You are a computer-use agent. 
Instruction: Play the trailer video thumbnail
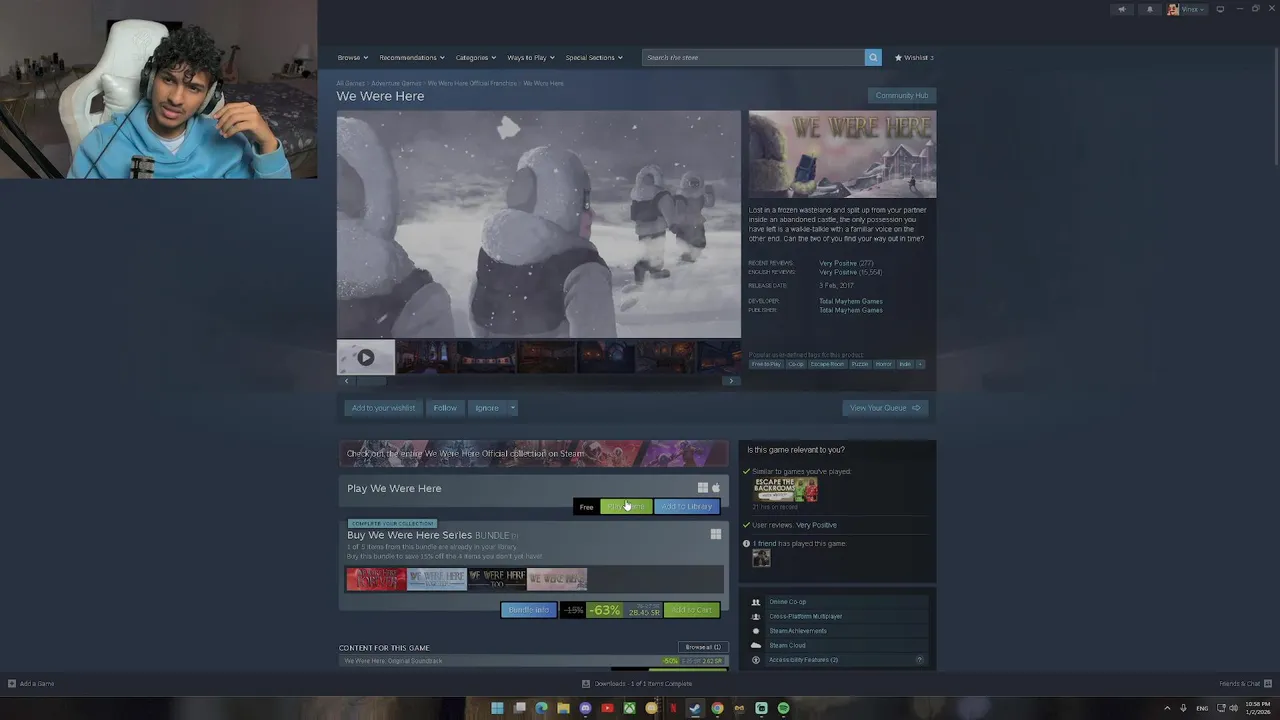tap(366, 357)
